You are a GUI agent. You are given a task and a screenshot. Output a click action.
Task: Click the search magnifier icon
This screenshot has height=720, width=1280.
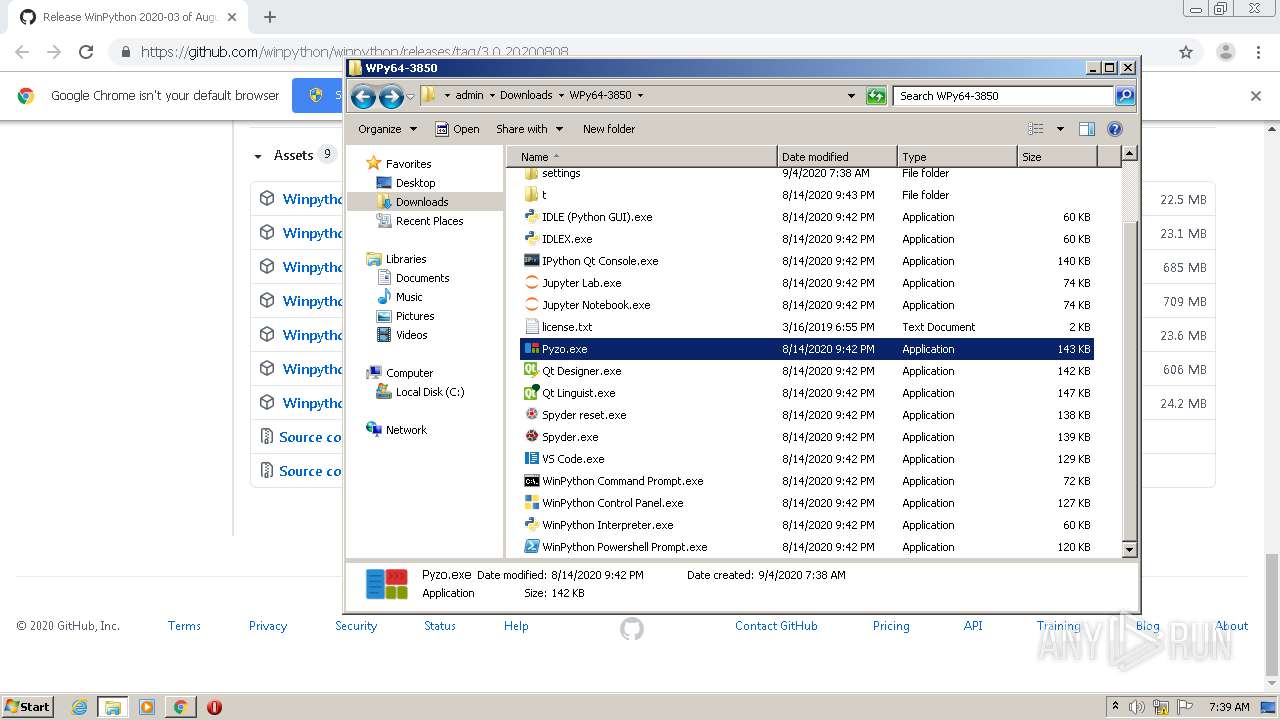(x=1125, y=96)
